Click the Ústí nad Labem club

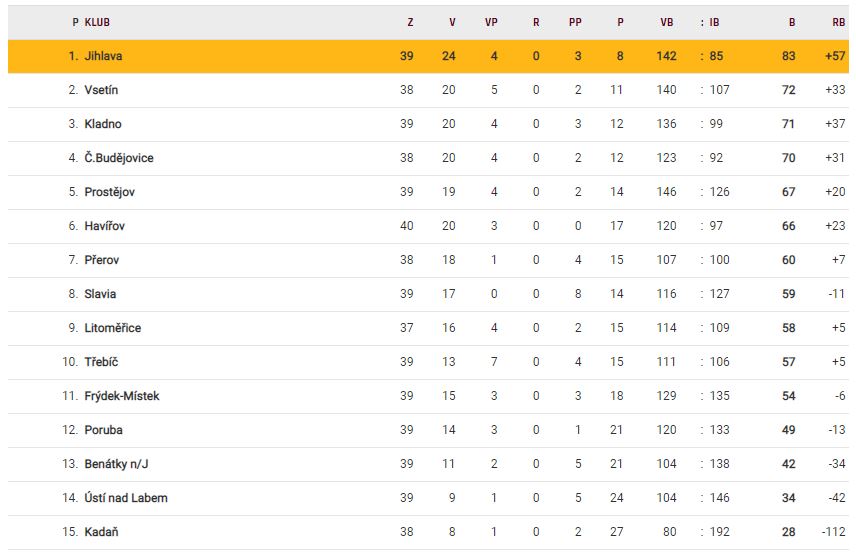coord(126,498)
